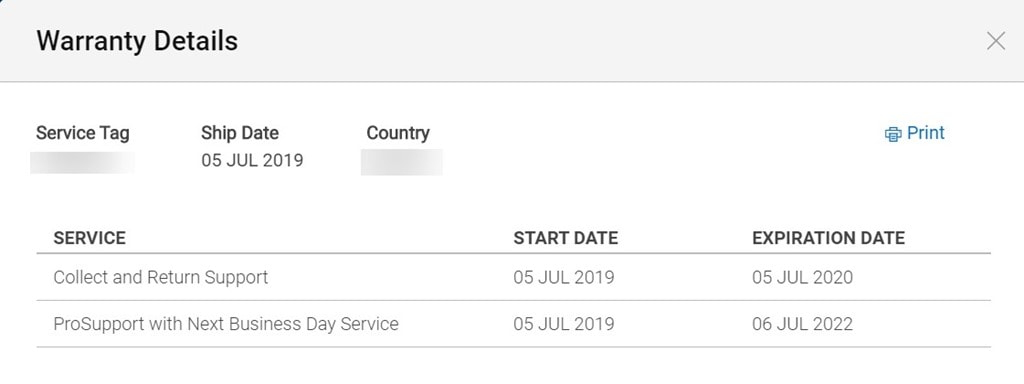
Task: Select the ship date 05 JUL 2019
Action: point(252,161)
